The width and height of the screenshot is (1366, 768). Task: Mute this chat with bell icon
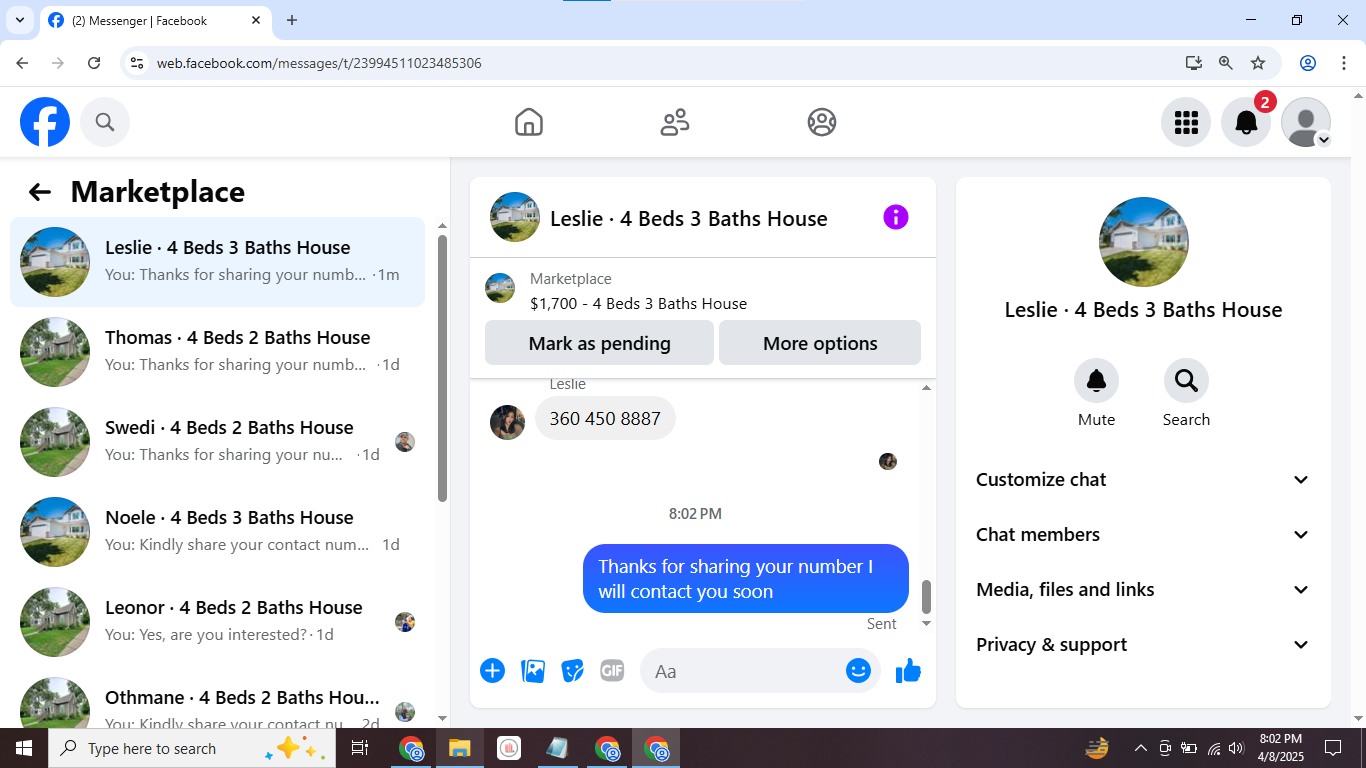pos(1096,380)
